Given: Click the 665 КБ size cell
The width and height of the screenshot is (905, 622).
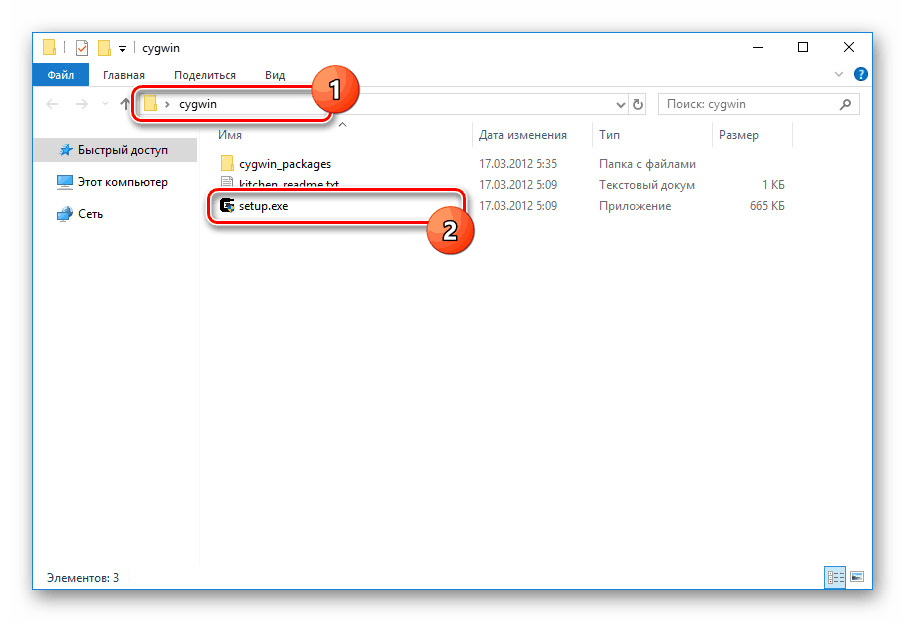Looking at the screenshot, I should tap(767, 206).
